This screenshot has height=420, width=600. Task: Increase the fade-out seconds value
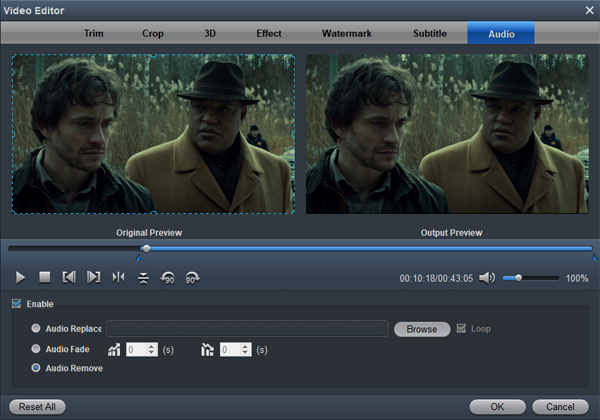245,346
